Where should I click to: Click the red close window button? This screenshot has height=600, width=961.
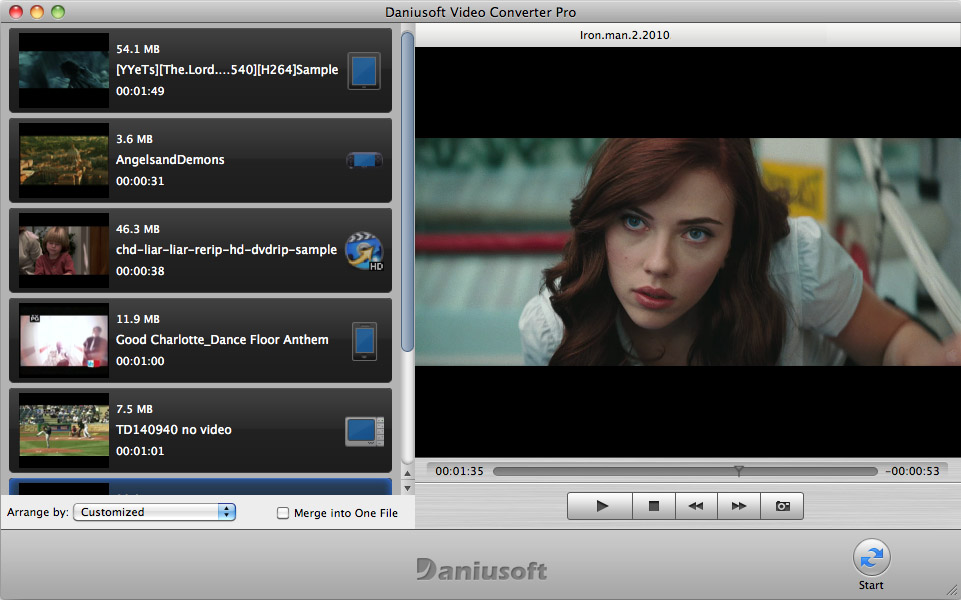pyautogui.click(x=16, y=12)
